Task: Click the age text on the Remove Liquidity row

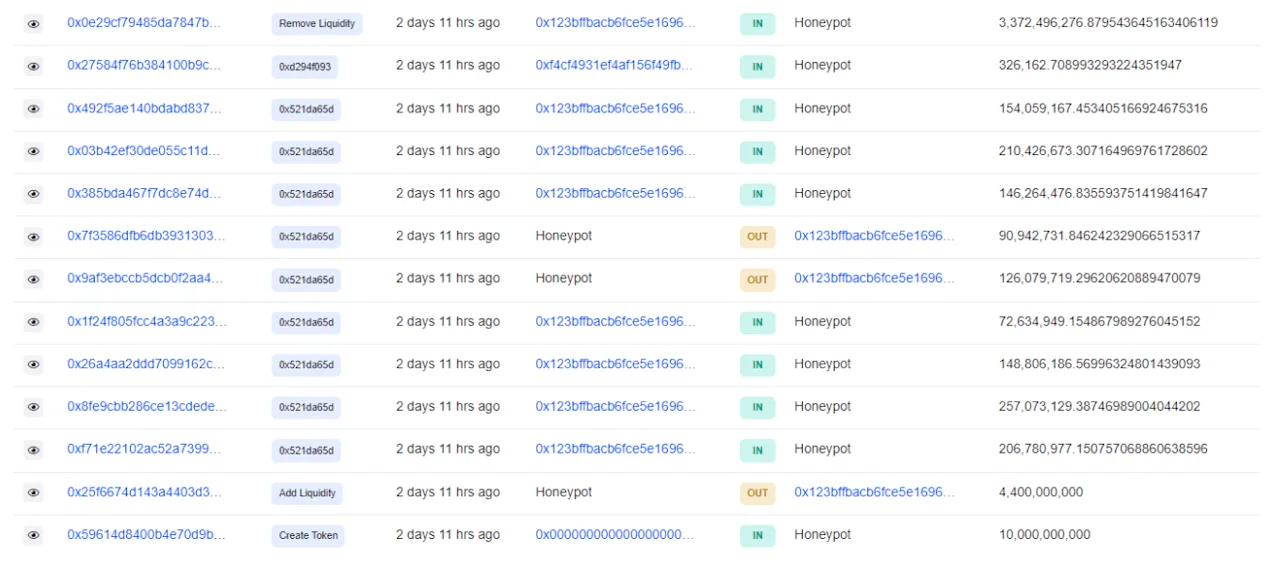Action: (x=448, y=23)
